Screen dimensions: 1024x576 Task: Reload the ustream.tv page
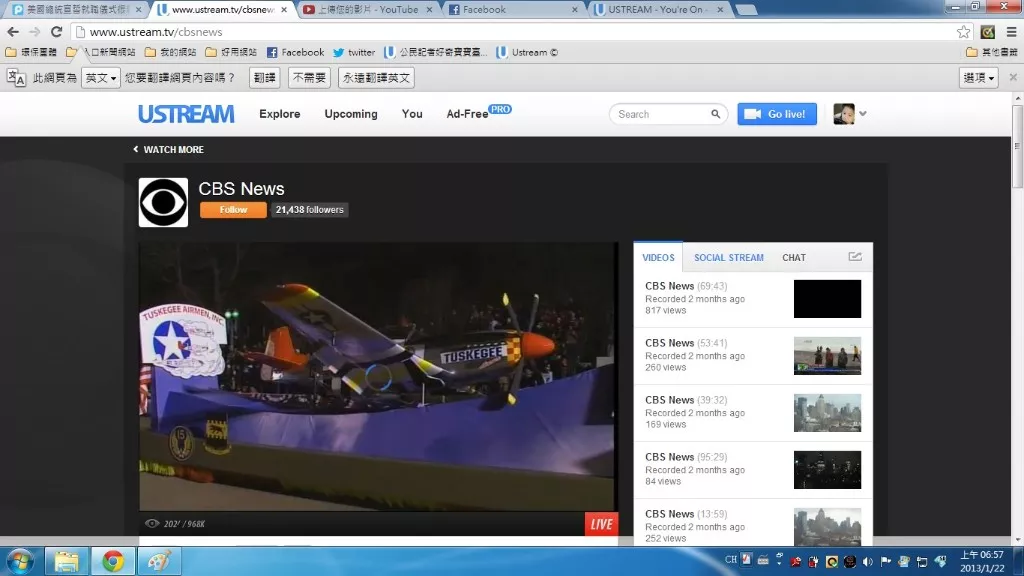pyautogui.click(x=57, y=31)
